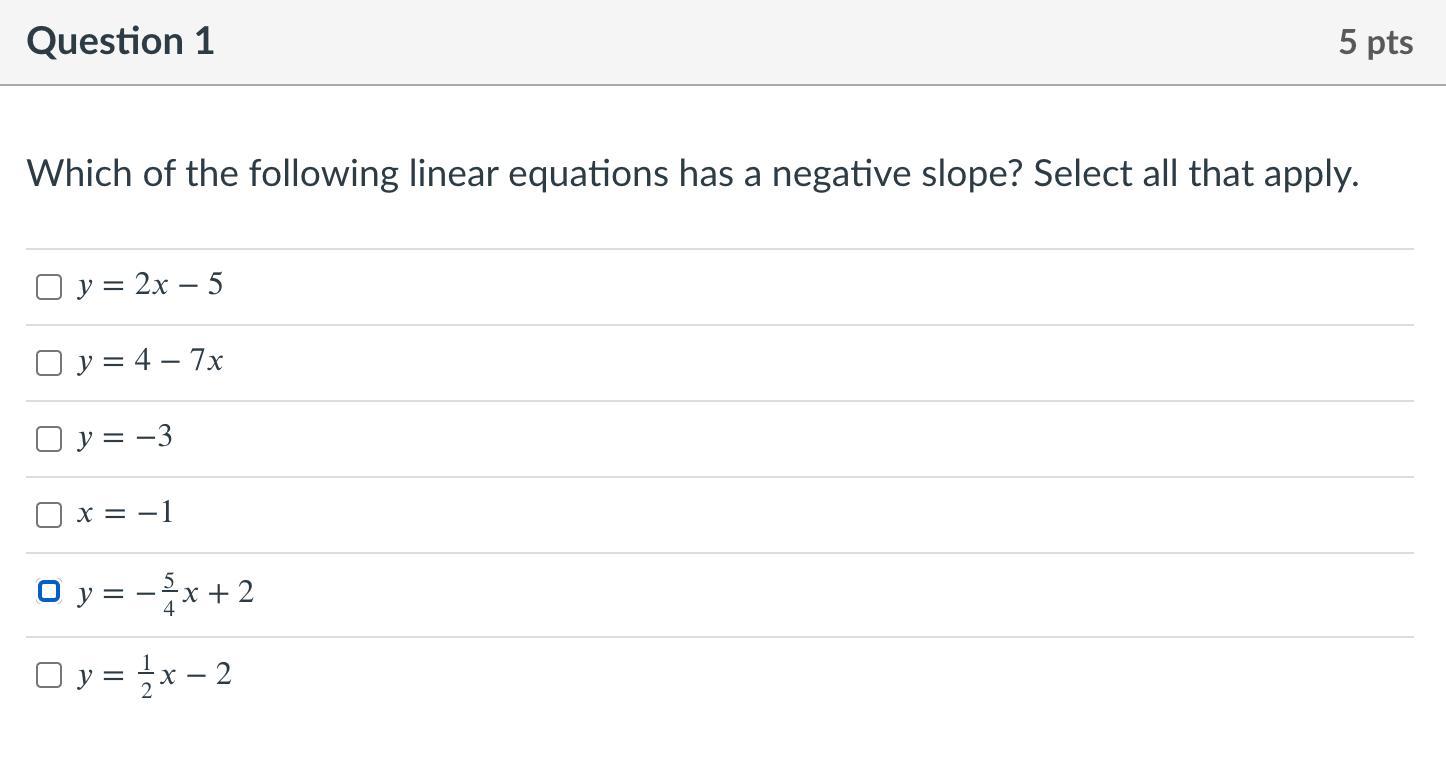The image size is (1446, 758).
Task: Click the word 'equations' in the prompt
Action: pyautogui.click(x=588, y=174)
